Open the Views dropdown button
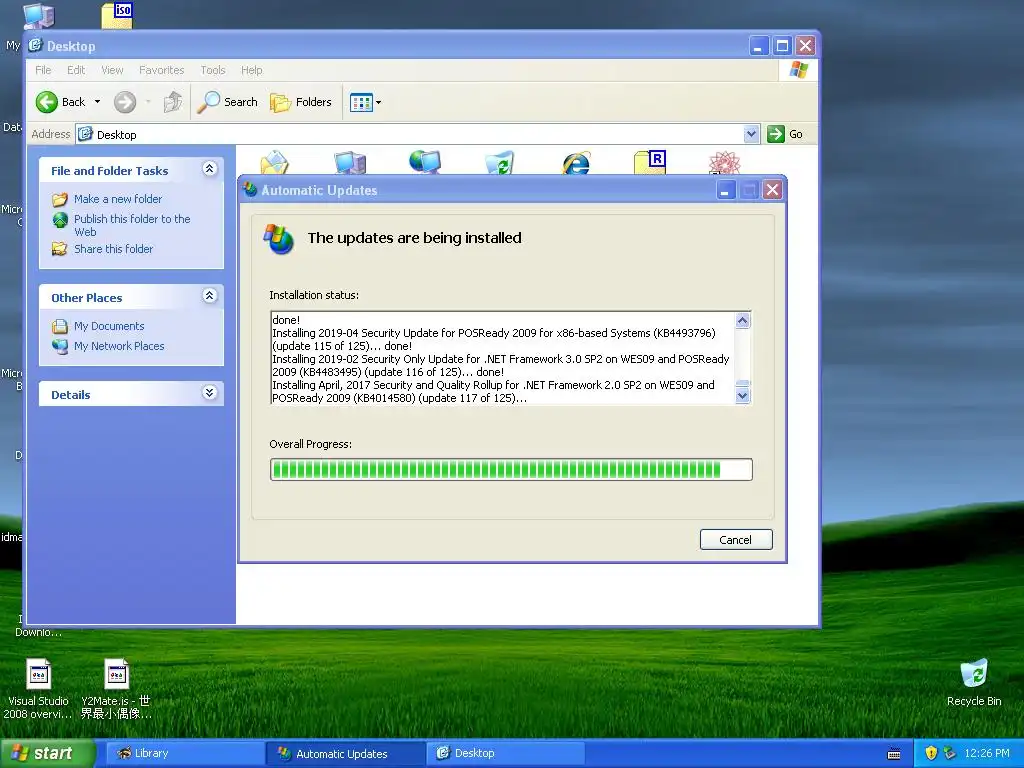The width and height of the screenshot is (1024, 768). tap(365, 102)
